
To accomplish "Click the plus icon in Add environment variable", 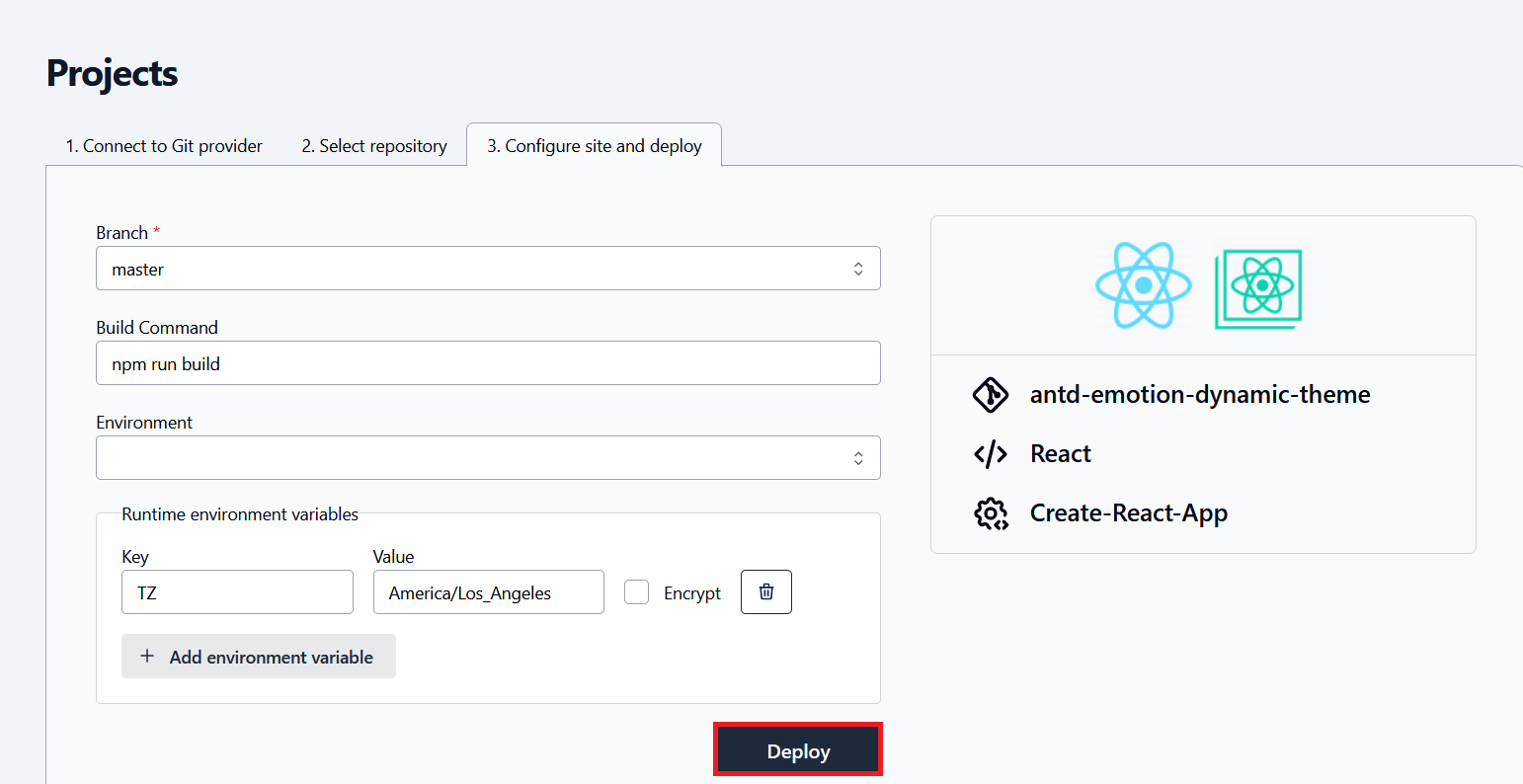I will click(x=147, y=656).
